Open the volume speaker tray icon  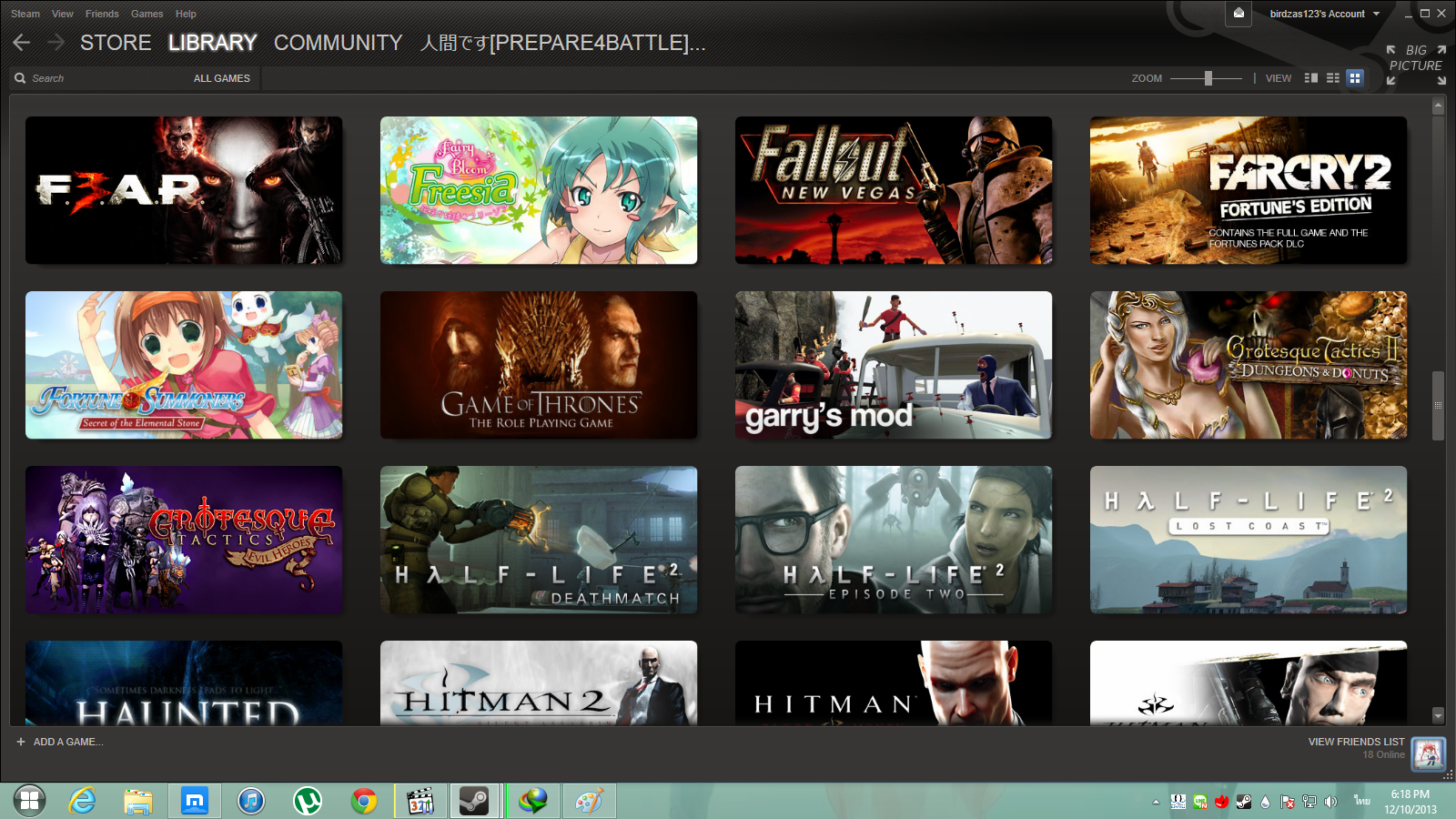(x=1330, y=802)
